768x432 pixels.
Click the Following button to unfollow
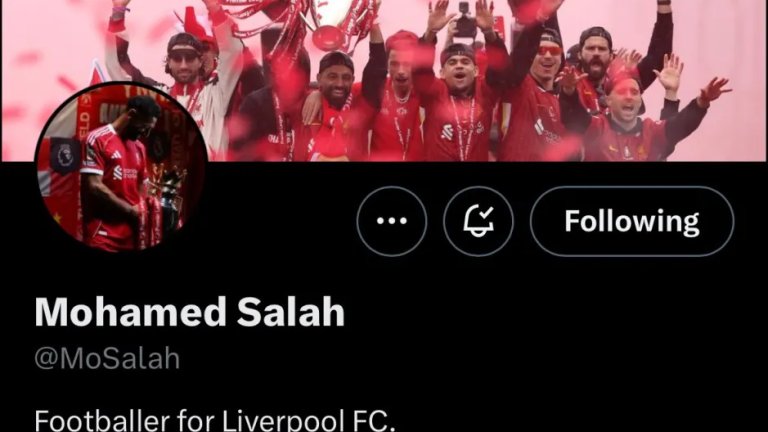(x=632, y=221)
